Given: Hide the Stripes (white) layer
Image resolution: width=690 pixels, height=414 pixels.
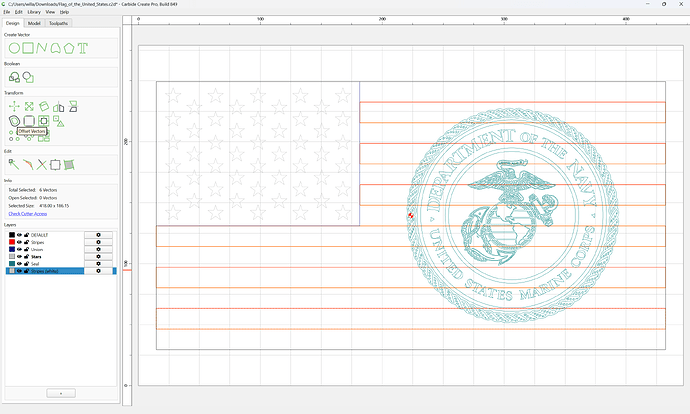Looking at the screenshot, I should coord(19,271).
